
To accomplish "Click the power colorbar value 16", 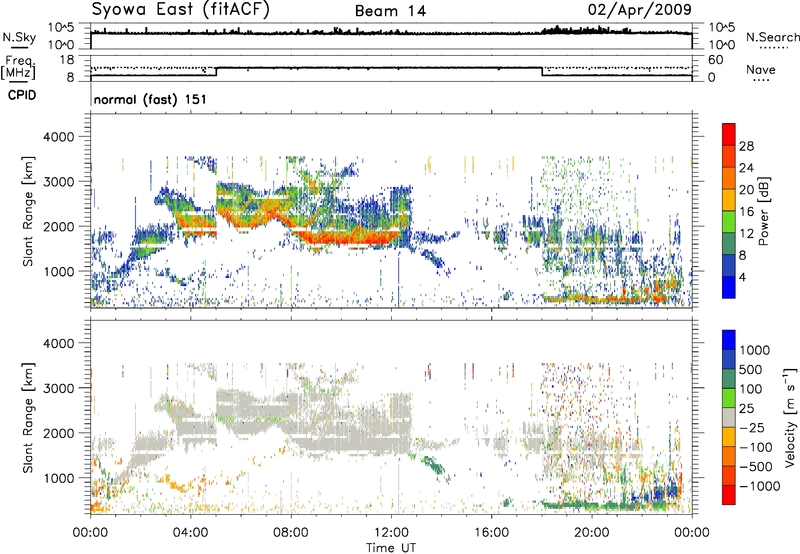I will click(746, 212).
